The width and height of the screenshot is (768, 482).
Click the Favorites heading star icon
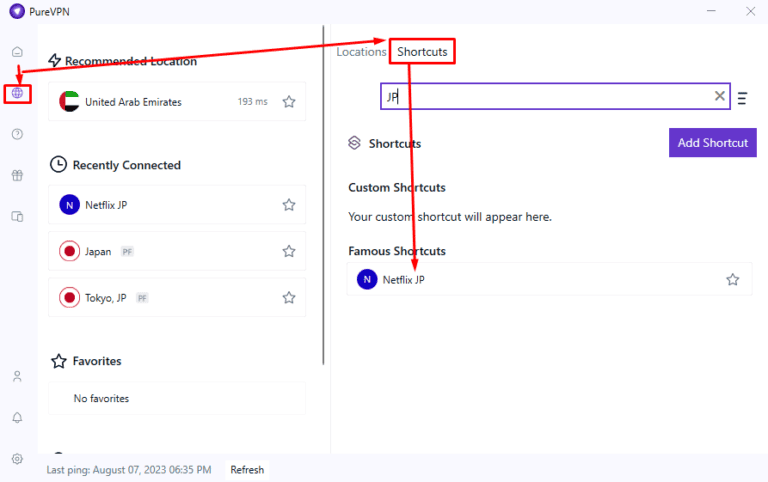coord(59,362)
